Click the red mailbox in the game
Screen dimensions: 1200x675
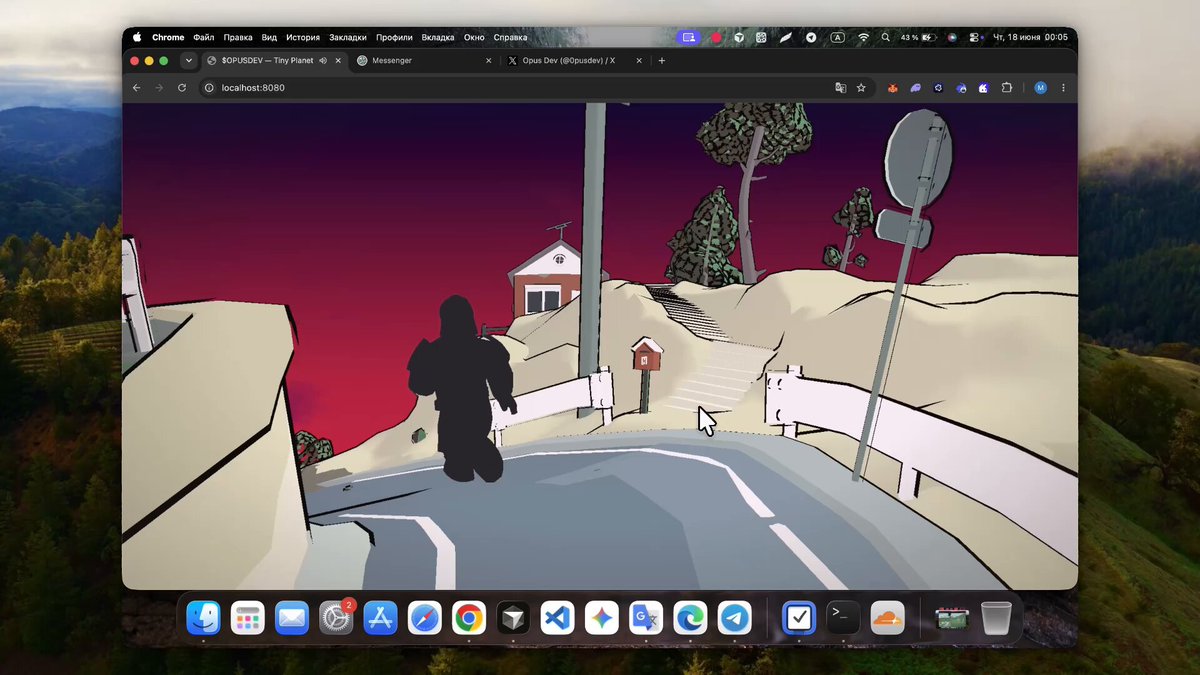[x=647, y=356]
